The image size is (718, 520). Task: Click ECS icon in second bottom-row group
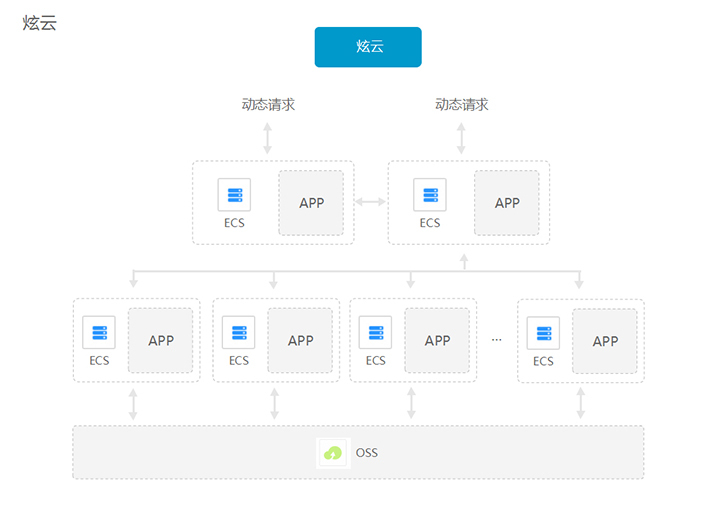[x=239, y=332]
